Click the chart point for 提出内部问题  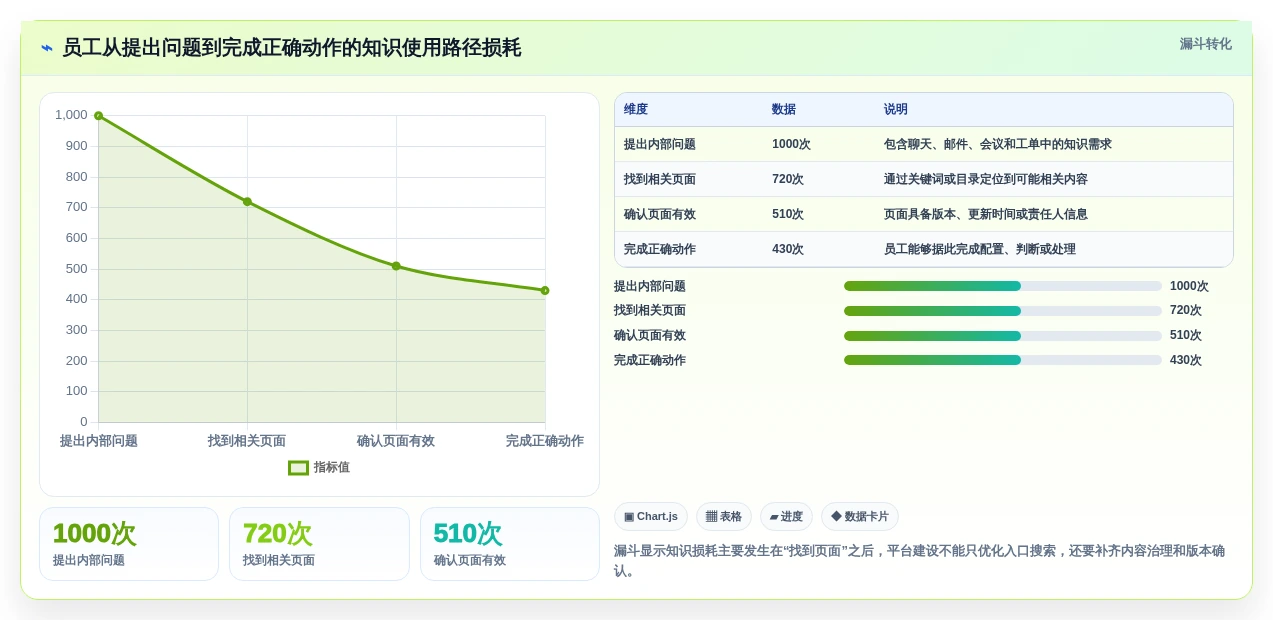pyautogui.click(x=98, y=116)
